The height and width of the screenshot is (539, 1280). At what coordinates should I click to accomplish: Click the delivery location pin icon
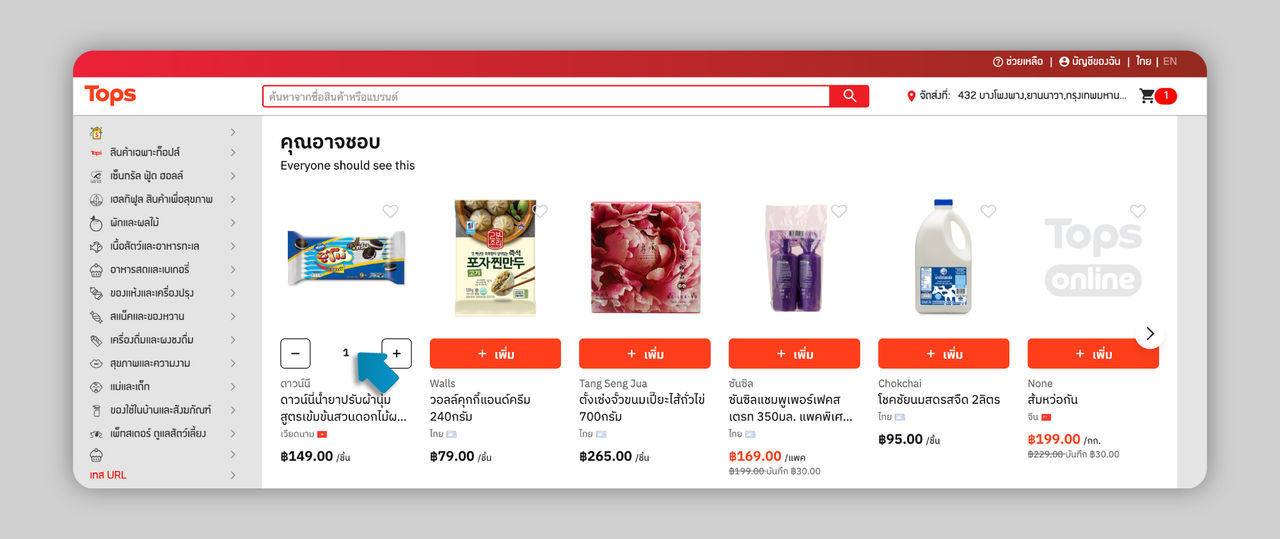click(x=911, y=96)
